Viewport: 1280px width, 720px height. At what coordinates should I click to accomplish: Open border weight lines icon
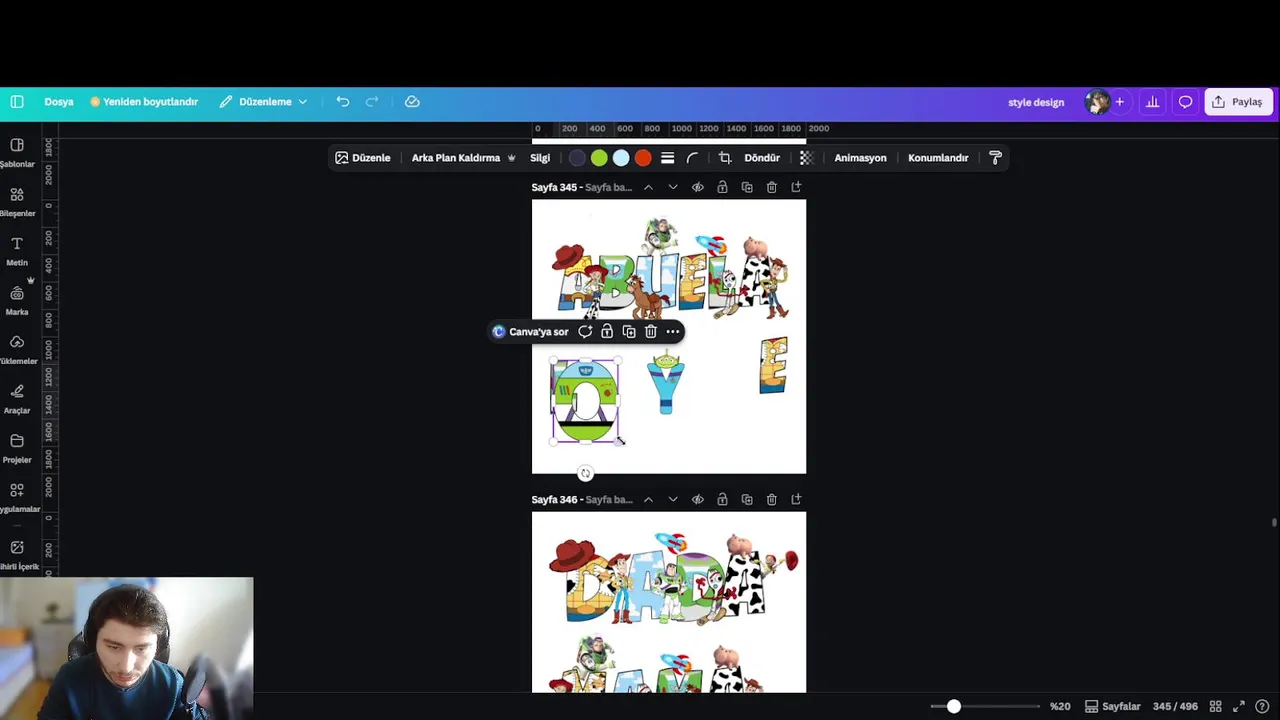click(667, 158)
